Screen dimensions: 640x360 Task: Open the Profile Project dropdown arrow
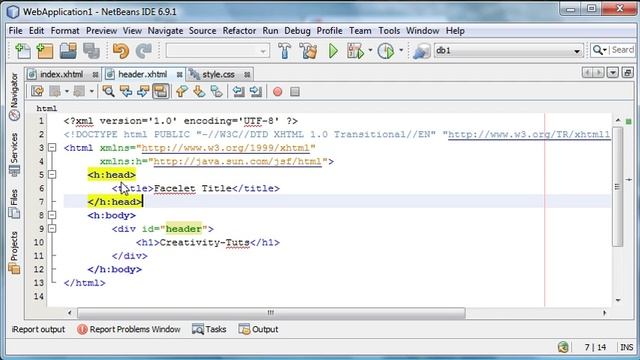tap(401, 51)
